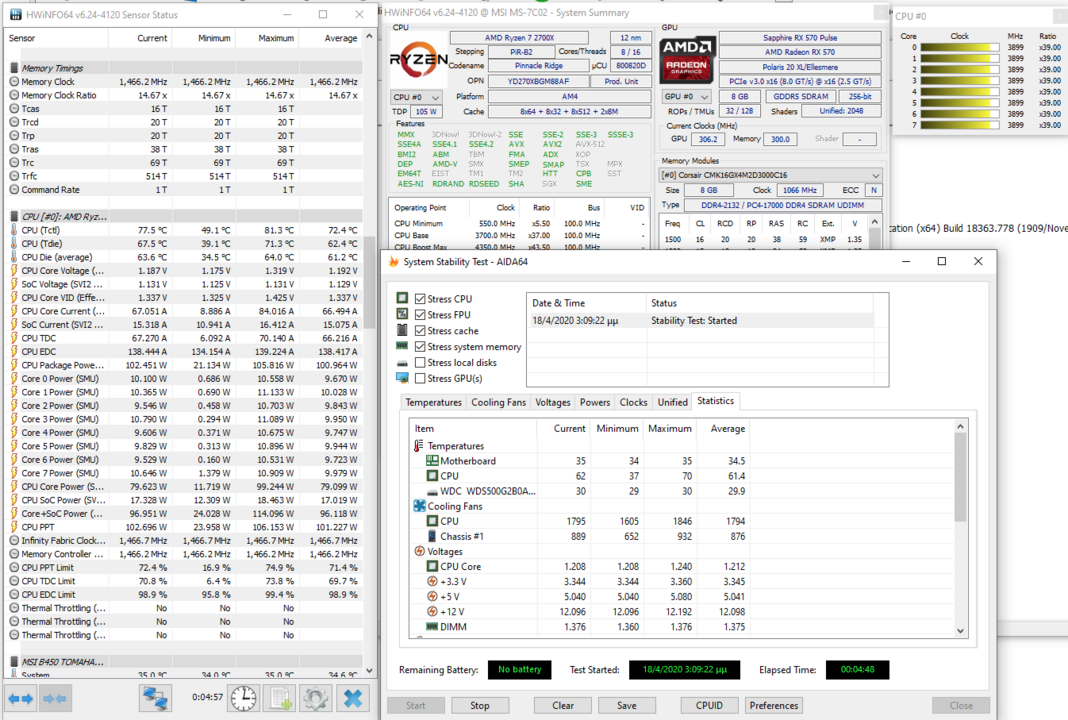Select the Statistics tab

715,401
